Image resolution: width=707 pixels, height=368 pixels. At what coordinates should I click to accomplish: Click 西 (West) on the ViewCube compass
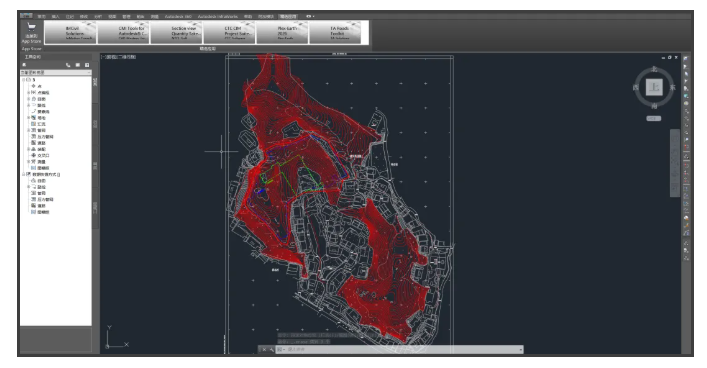[x=636, y=87]
